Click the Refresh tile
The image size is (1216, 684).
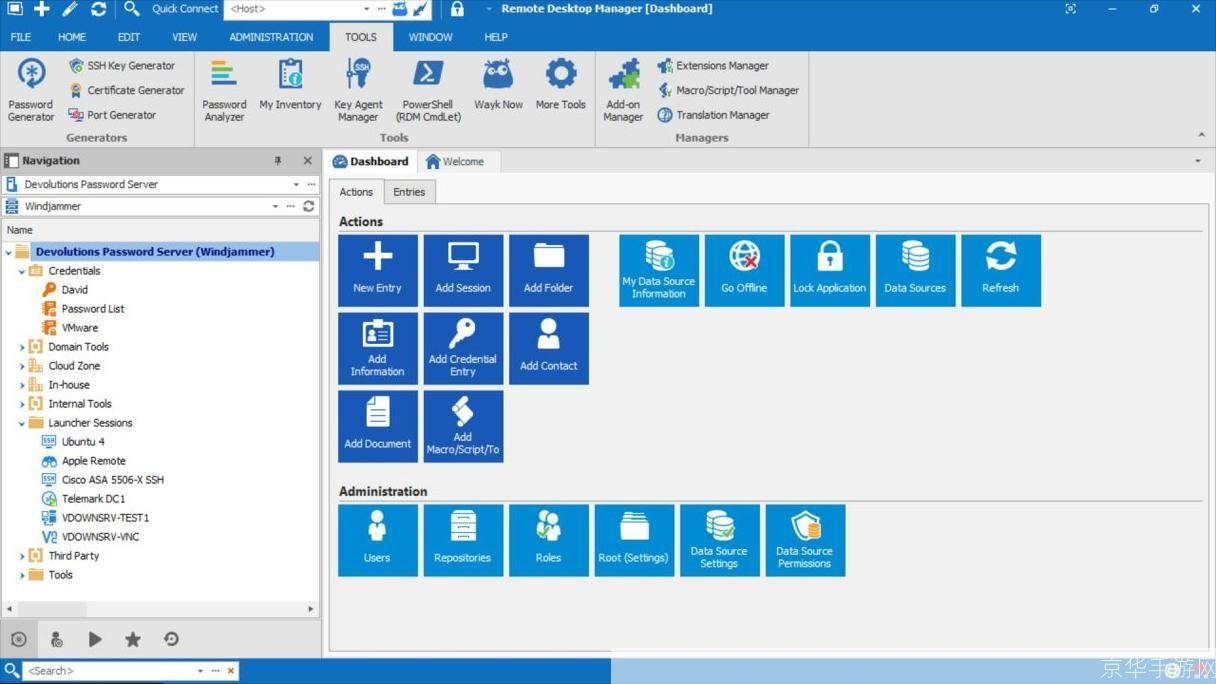click(x=1001, y=270)
